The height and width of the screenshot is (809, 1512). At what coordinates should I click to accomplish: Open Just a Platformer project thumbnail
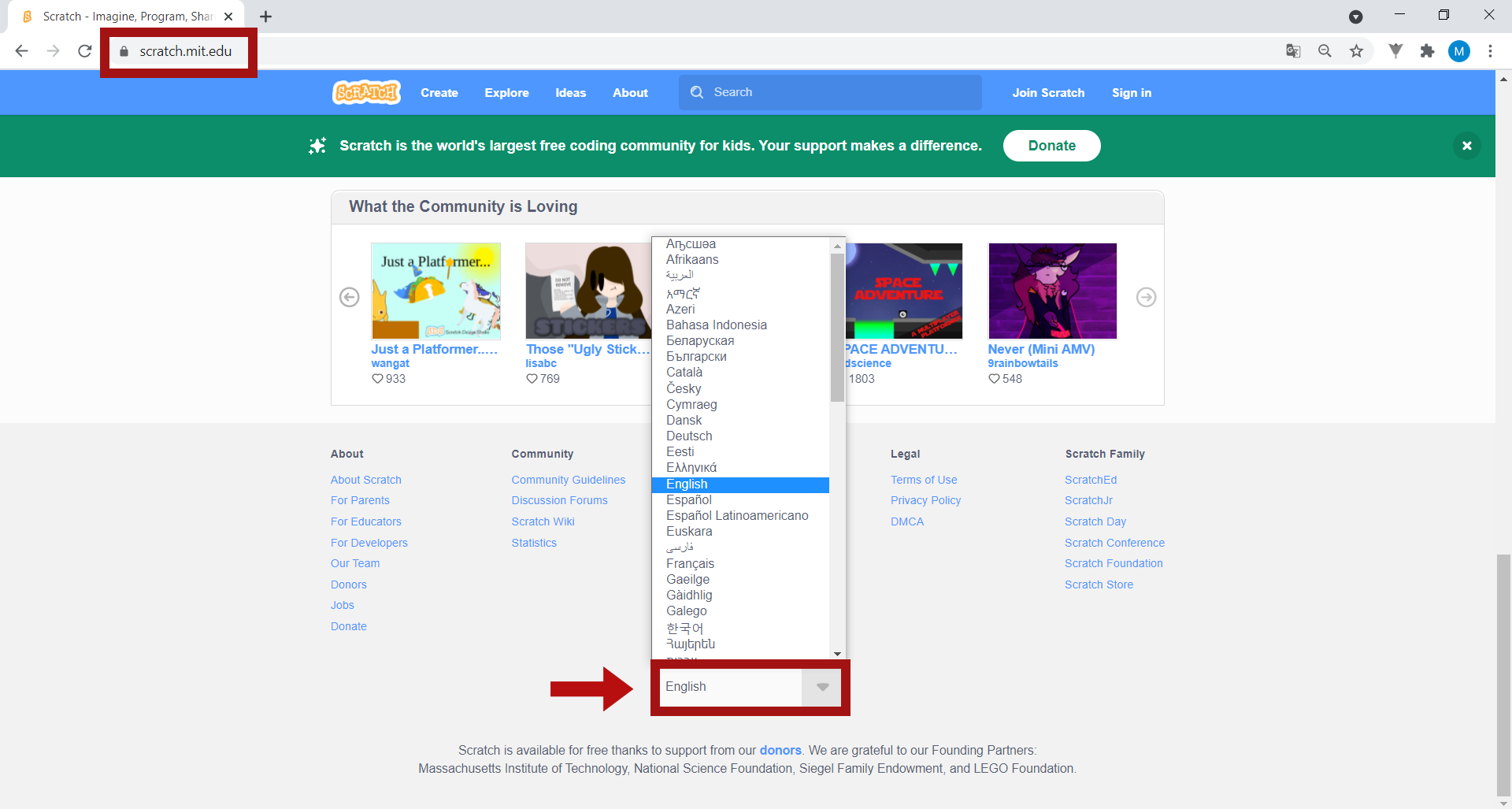[435, 291]
